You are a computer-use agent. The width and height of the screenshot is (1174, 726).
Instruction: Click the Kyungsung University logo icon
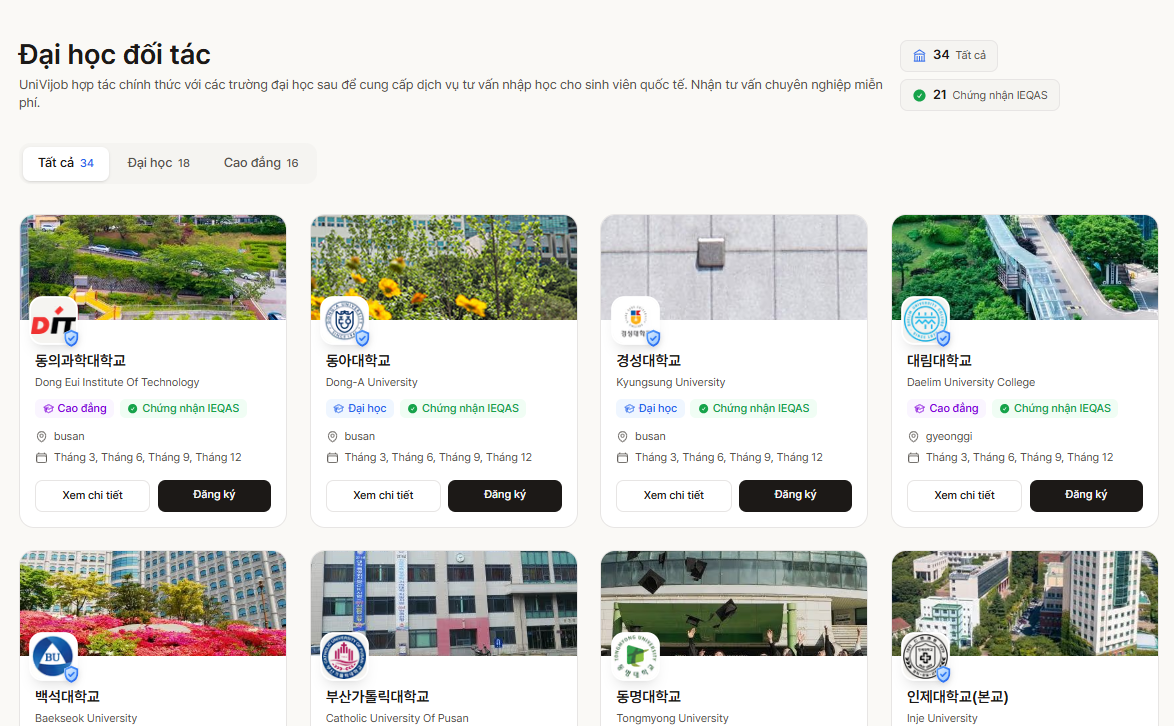(x=635, y=322)
